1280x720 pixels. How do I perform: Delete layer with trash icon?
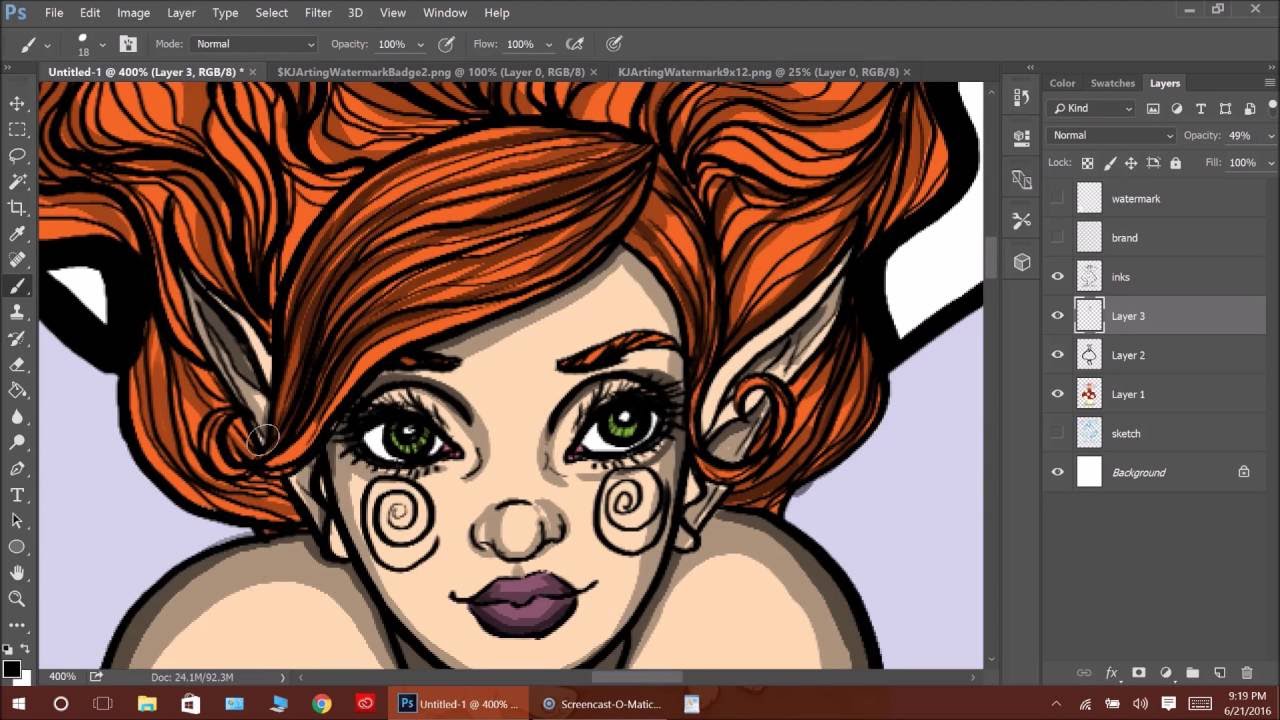(x=1246, y=673)
